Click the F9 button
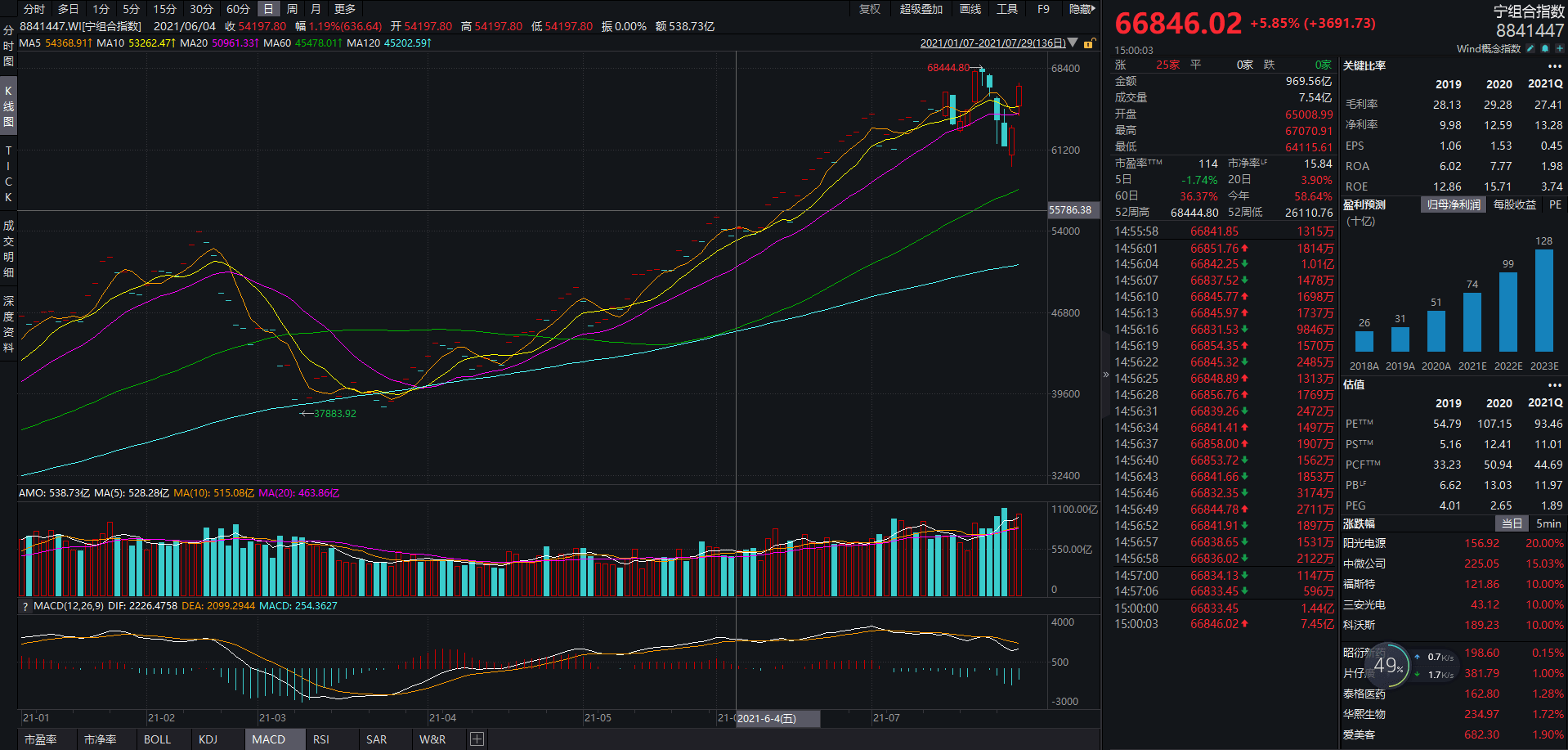The height and width of the screenshot is (750, 1568). pos(1043,9)
